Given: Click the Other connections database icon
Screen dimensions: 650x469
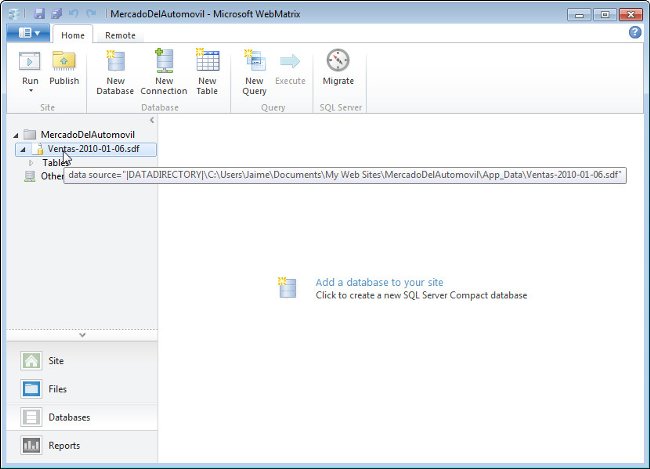Looking at the screenshot, I should (29, 176).
